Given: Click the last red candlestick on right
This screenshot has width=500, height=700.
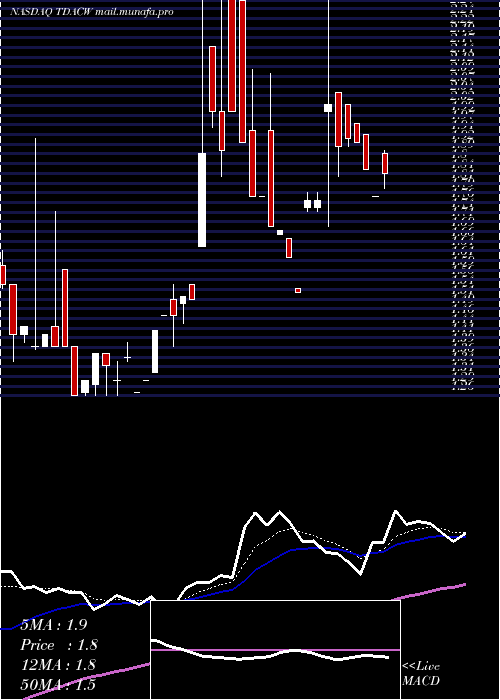Looking at the screenshot, I should click(385, 163).
